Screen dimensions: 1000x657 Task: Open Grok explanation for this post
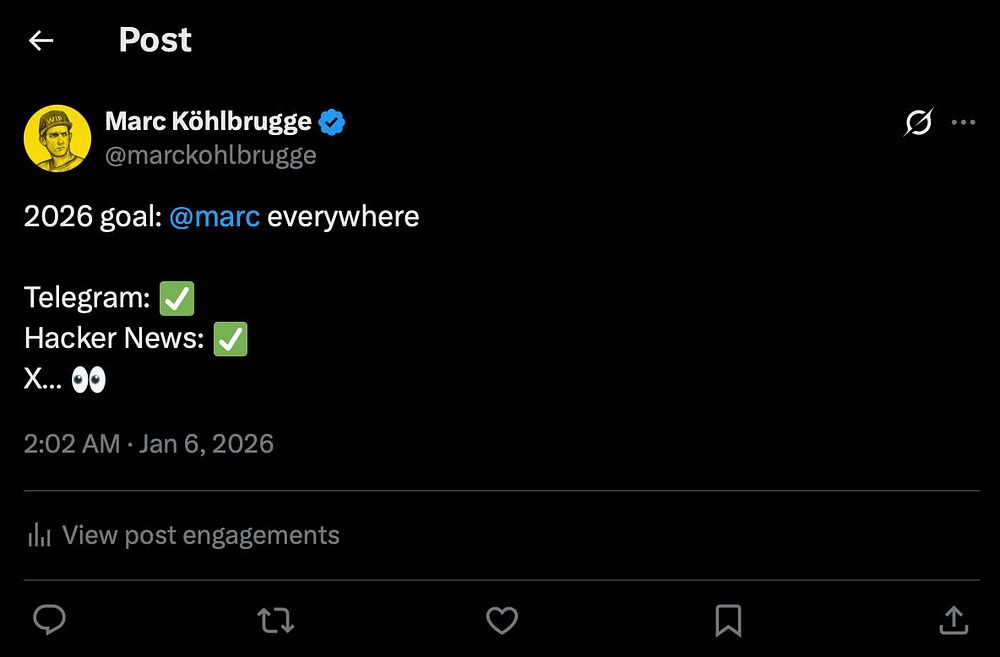click(918, 123)
